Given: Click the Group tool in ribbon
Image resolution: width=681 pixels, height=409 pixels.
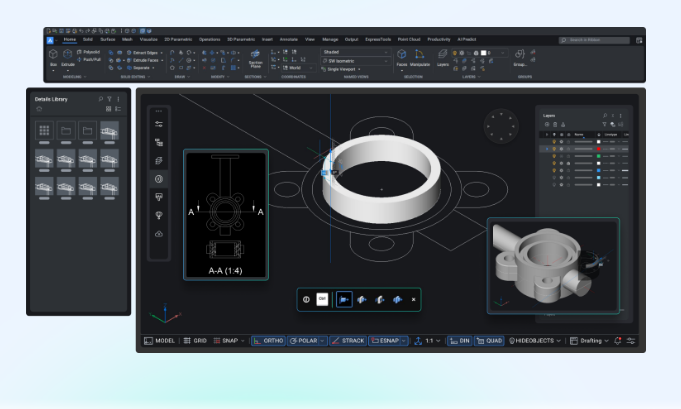Looking at the screenshot, I should coord(520,58).
